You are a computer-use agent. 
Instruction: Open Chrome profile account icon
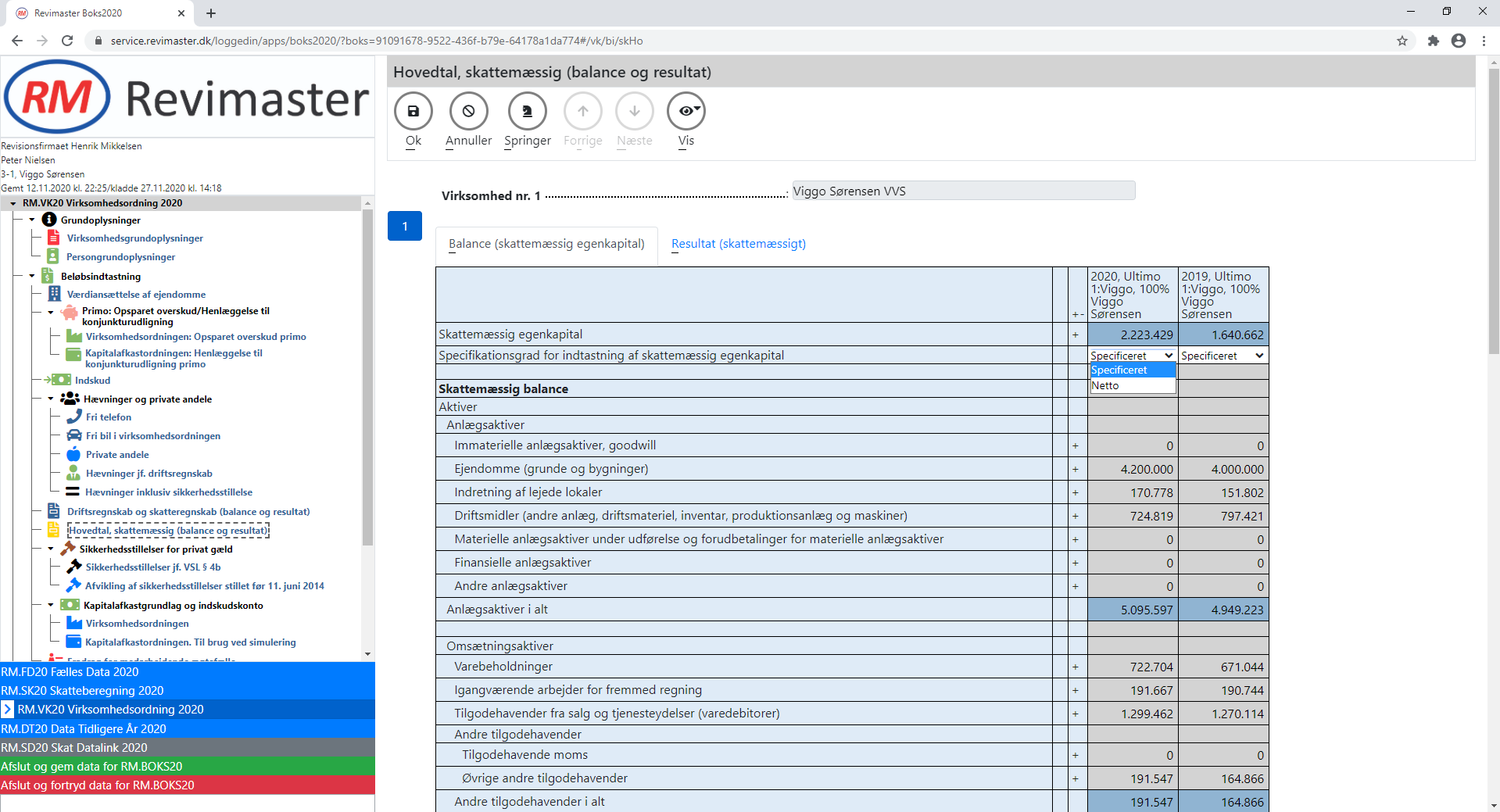[x=1459, y=41]
